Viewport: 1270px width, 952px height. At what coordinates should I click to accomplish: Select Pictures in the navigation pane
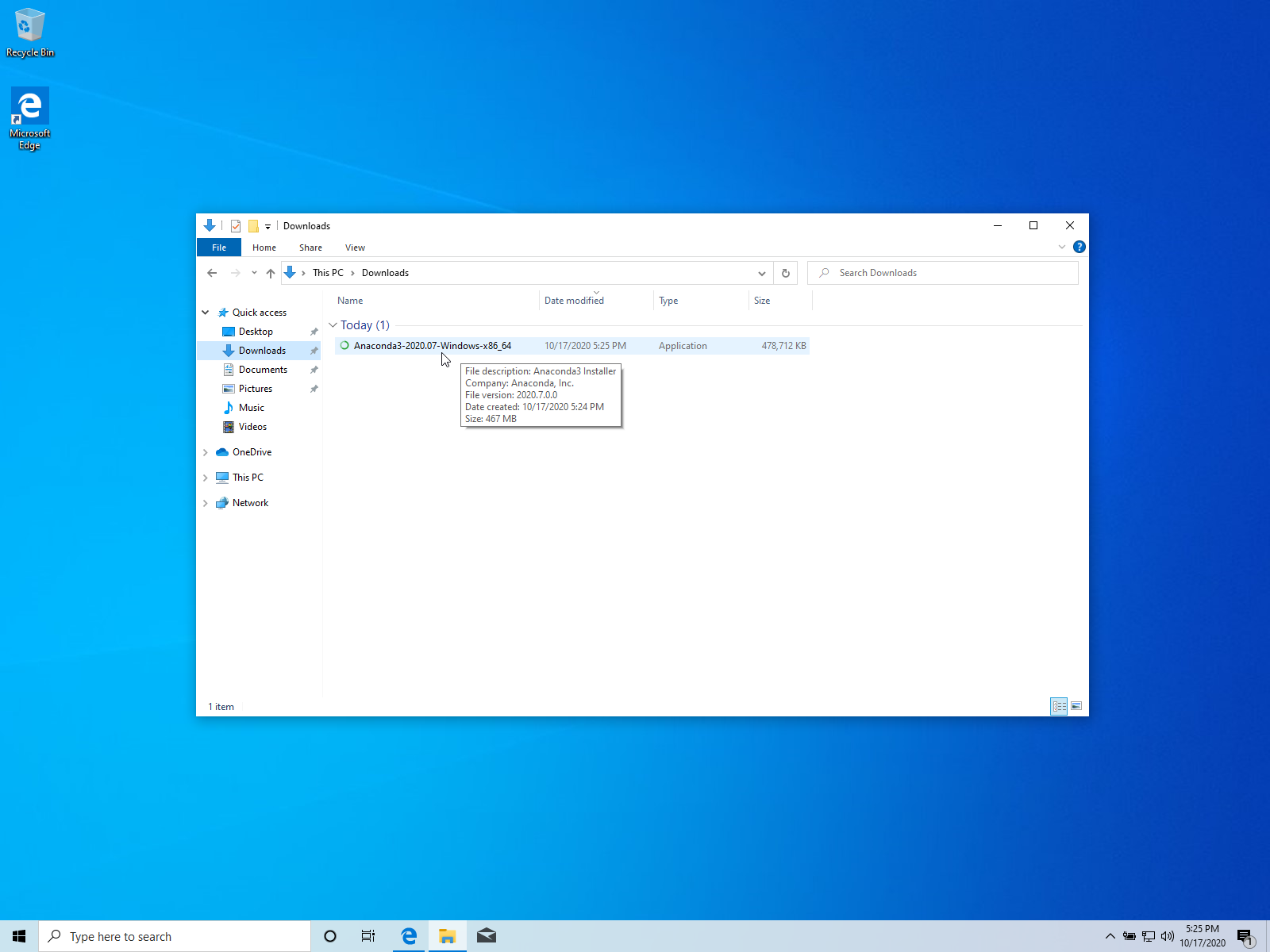[x=255, y=389]
